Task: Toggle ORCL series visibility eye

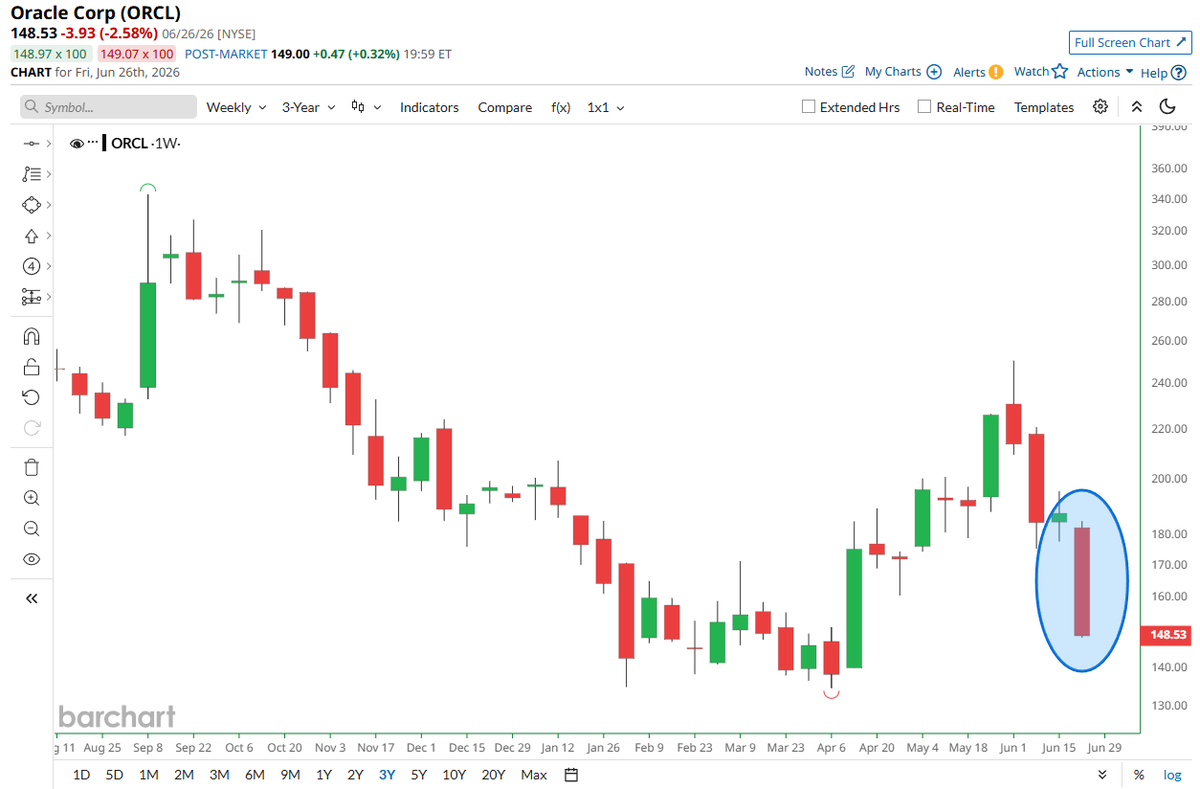Action: [x=77, y=144]
